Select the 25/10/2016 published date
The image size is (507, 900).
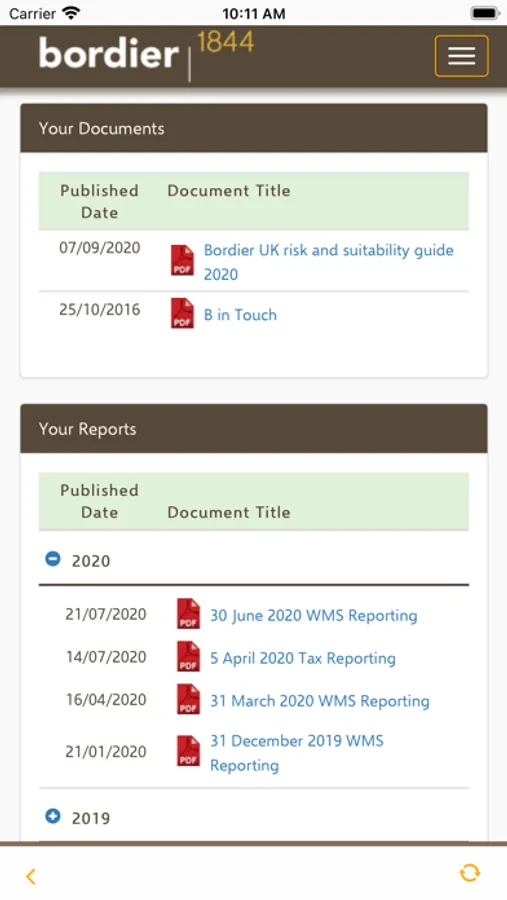click(100, 309)
